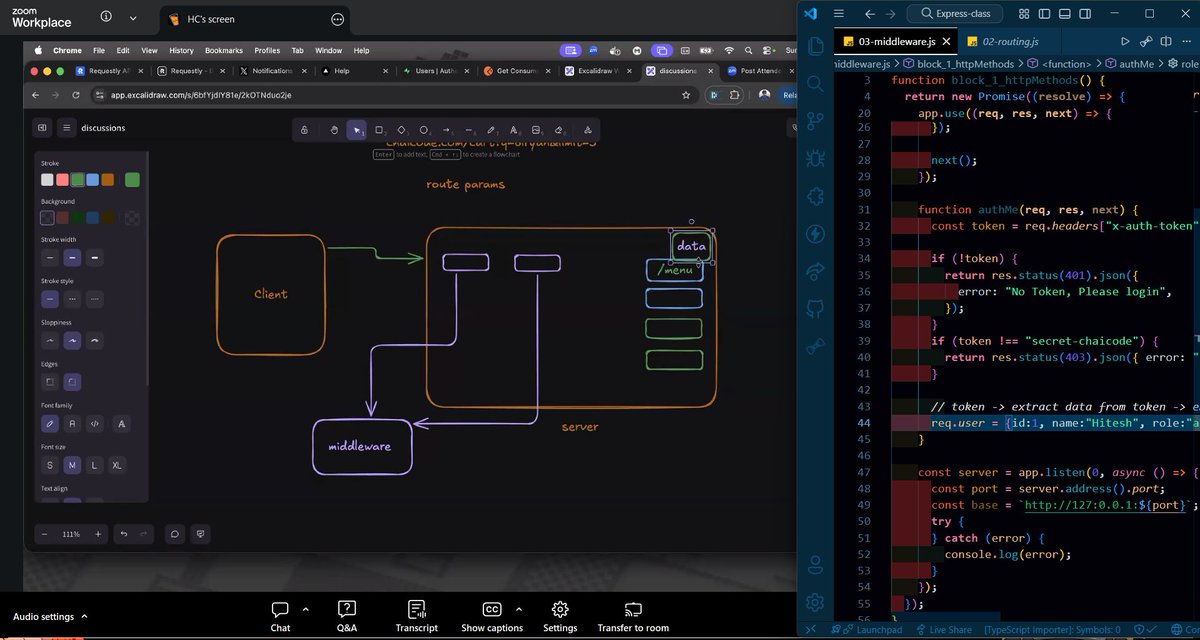Open VS Code editor more actions menu
This screenshot has height=640, width=1200.
pos(1187,41)
